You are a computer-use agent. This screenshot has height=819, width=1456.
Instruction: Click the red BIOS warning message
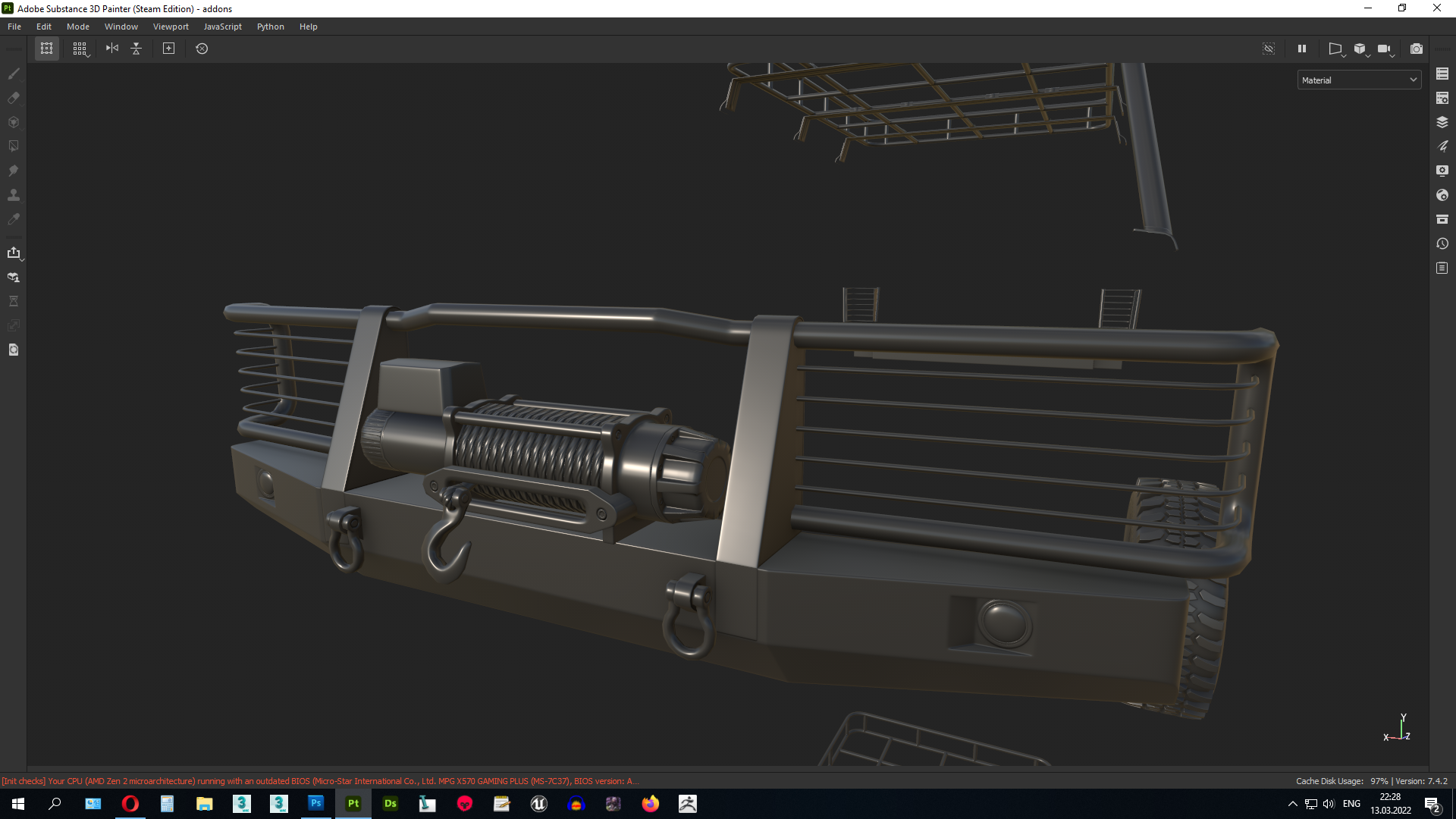(x=318, y=781)
